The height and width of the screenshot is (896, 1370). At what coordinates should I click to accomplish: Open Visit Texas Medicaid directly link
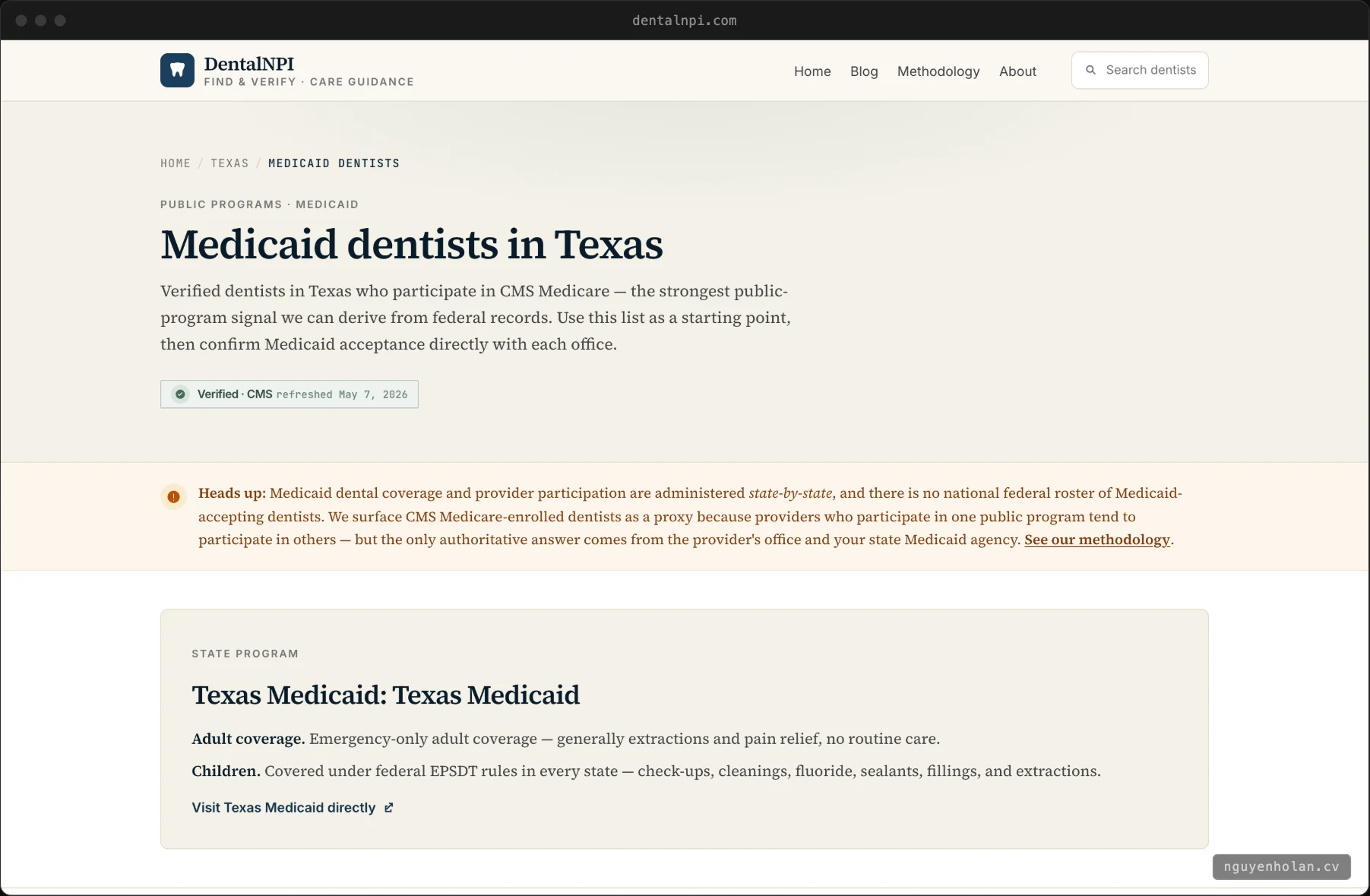[x=293, y=808]
